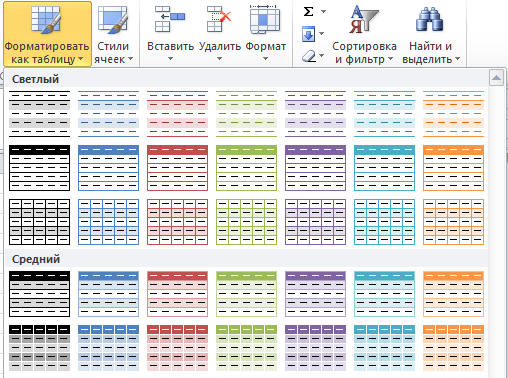This screenshot has height=378, width=508.
Task: Open the Сортировка и фильтр menu
Action: tap(364, 34)
